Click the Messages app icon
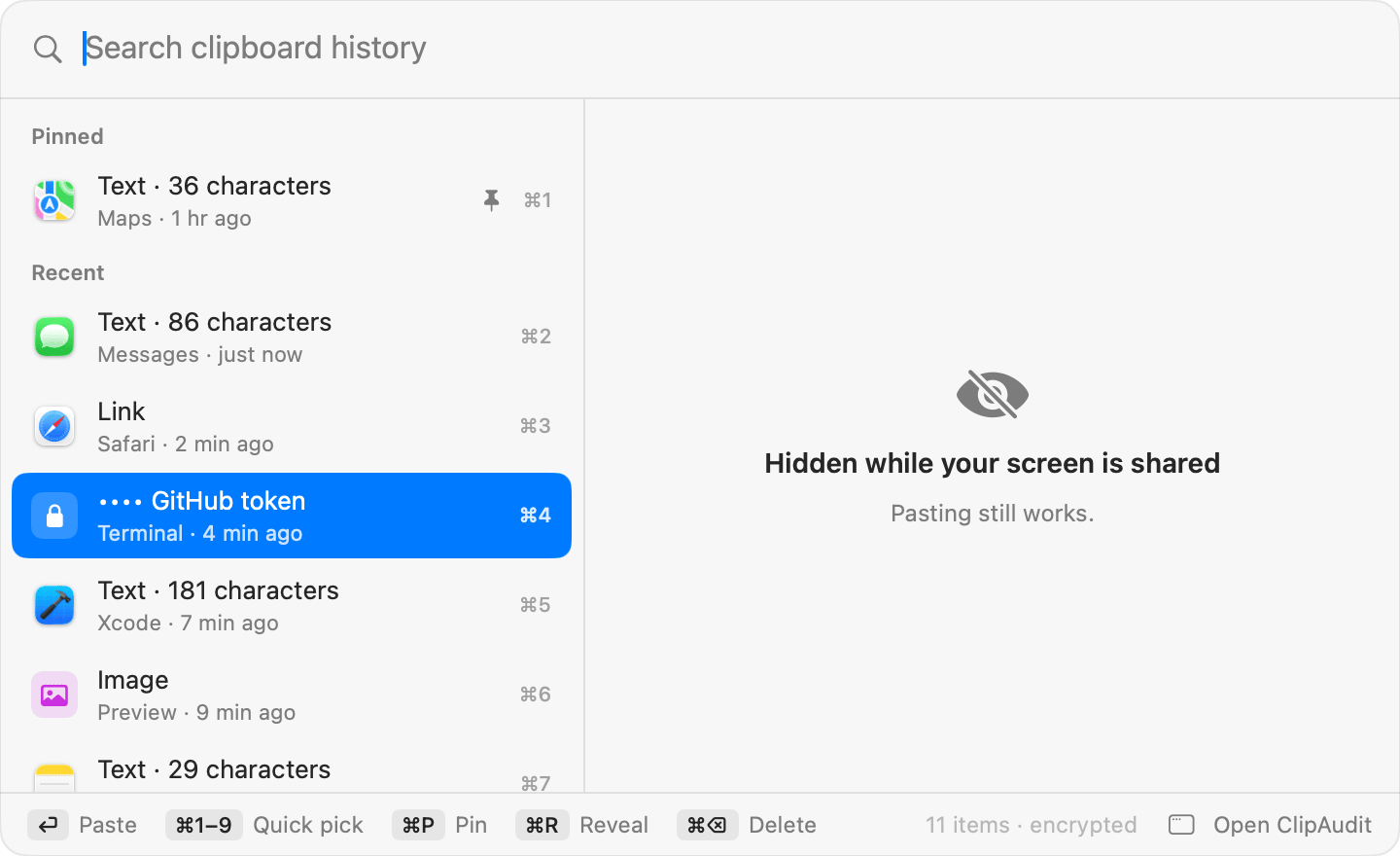Viewport: 1400px width, 856px height. 54,337
